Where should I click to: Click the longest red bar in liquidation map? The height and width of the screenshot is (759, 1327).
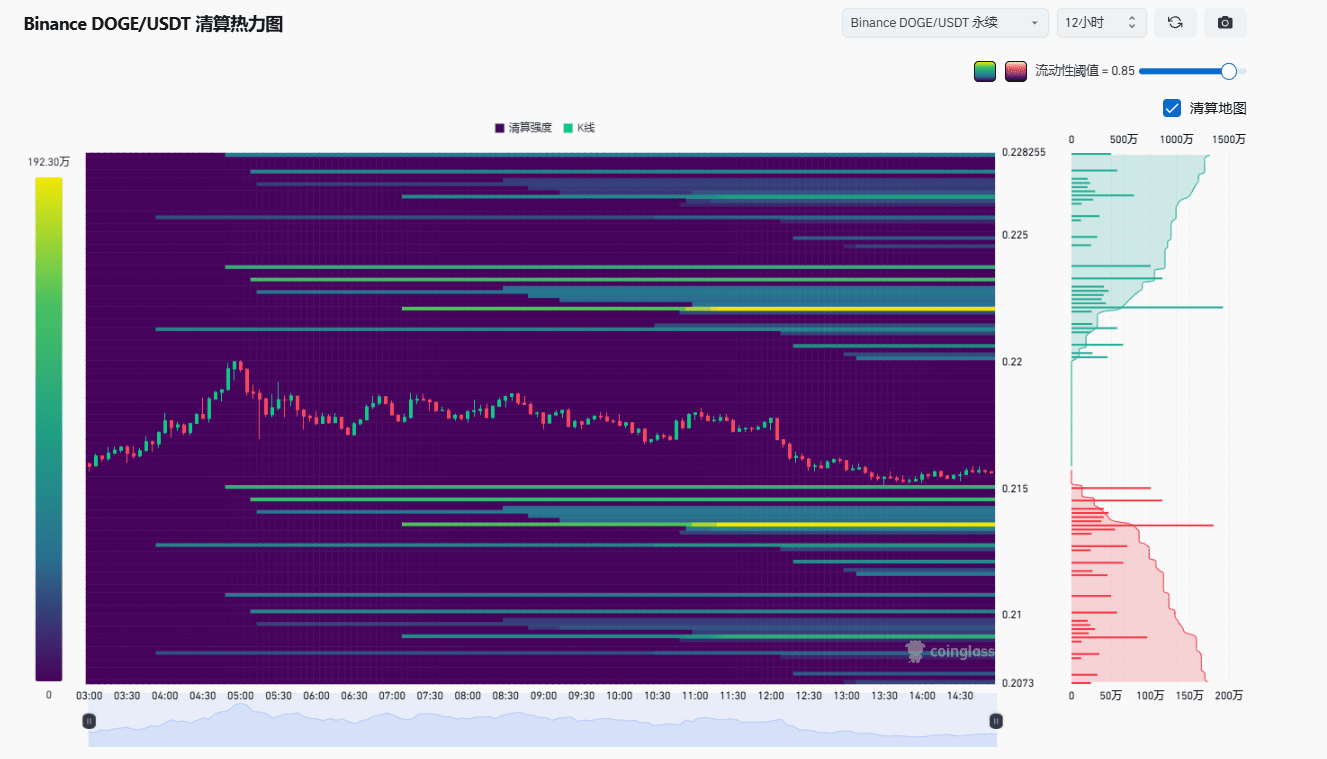coord(1142,525)
